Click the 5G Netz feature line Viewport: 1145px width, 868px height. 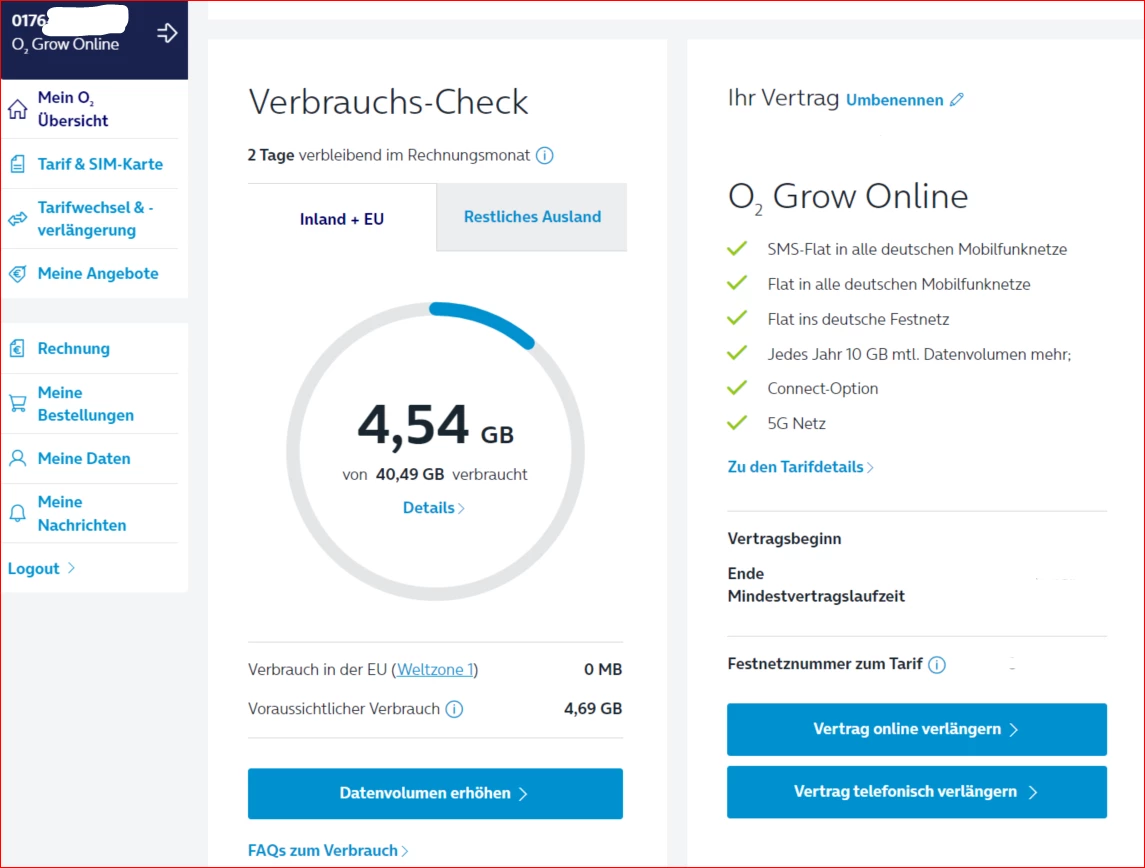click(796, 423)
